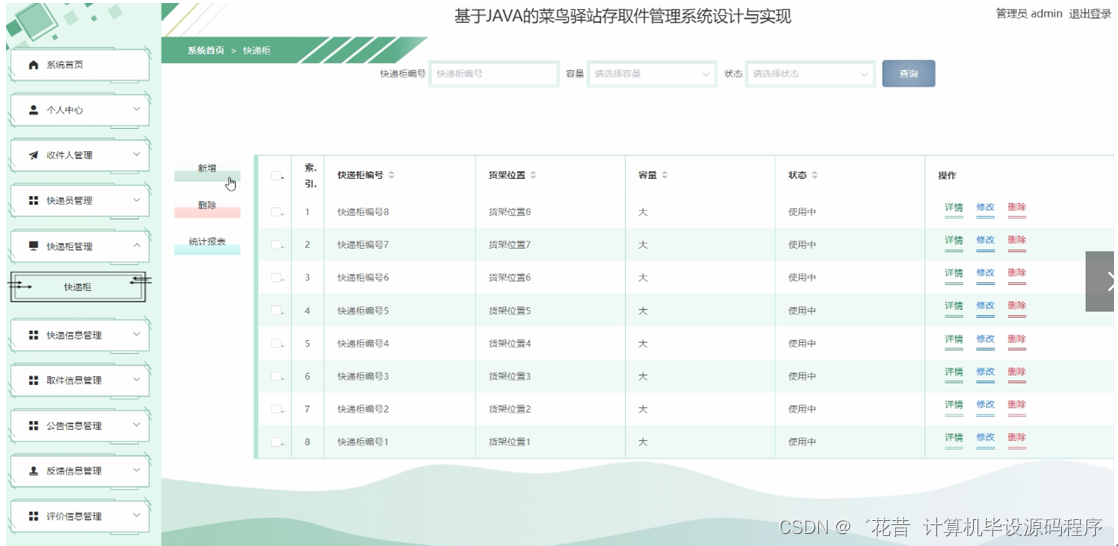This screenshot has width=1118, height=546.
Task: Sort by 货架位置 column arrows
Action: 533,175
